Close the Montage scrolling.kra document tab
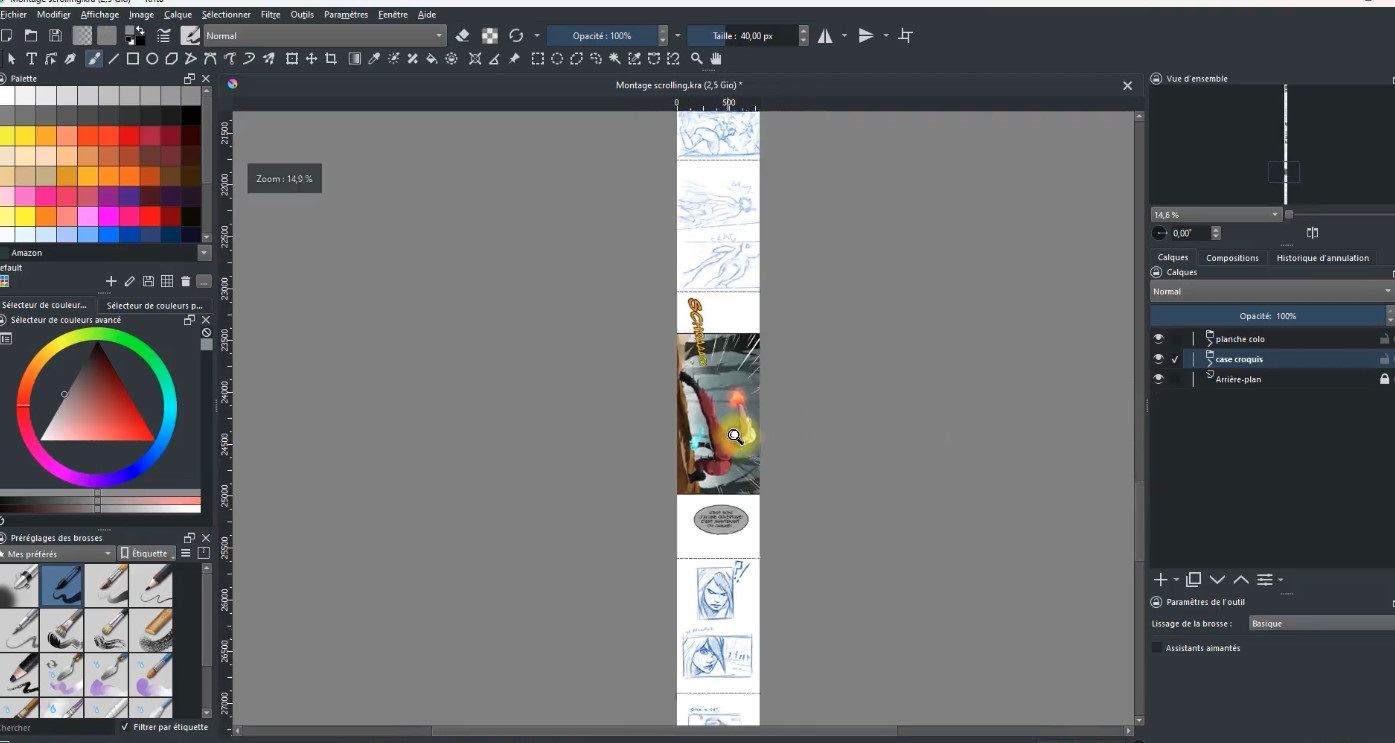 click(1128, 86)
